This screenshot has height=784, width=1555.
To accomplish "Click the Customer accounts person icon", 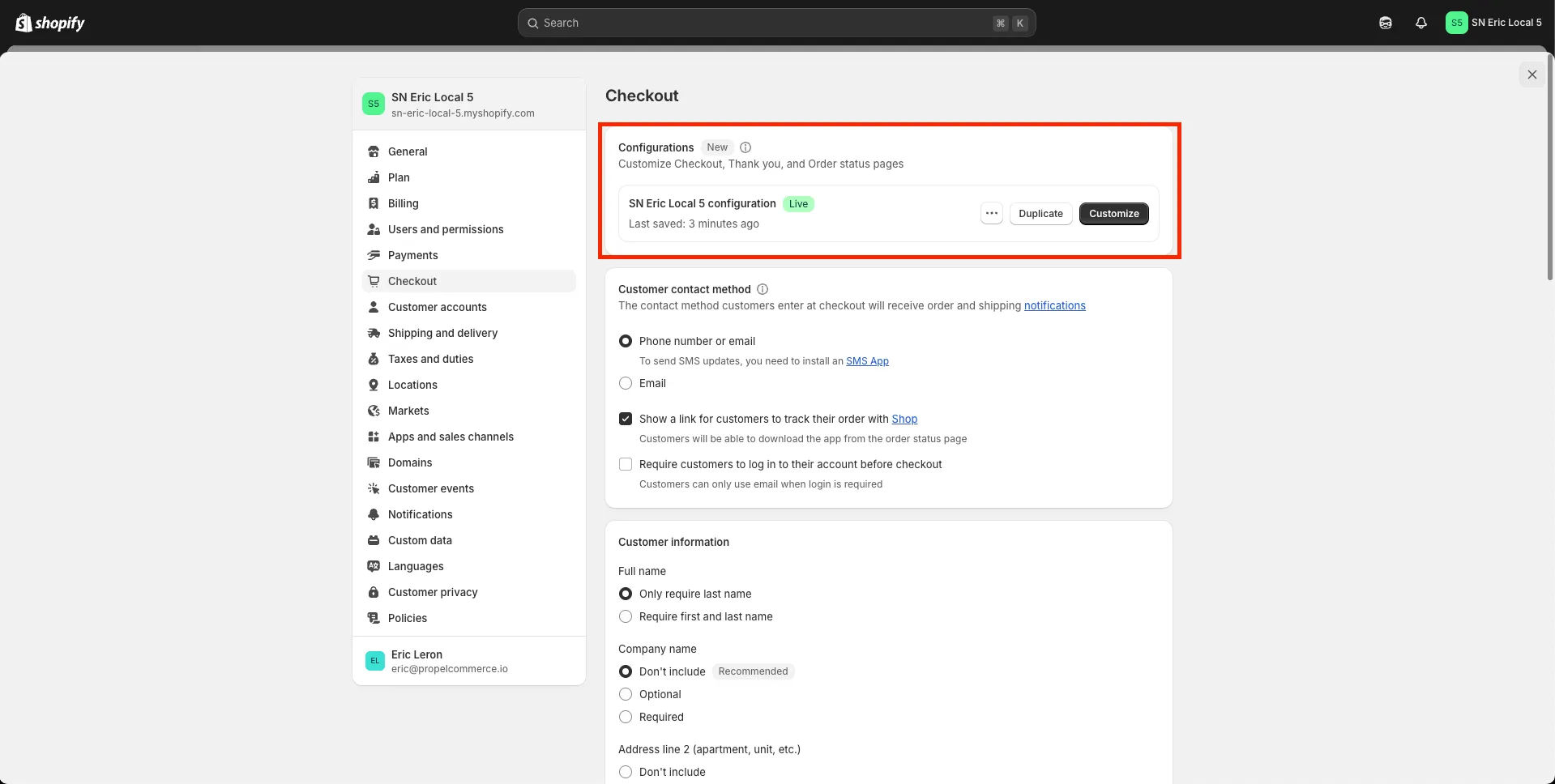I will [x=374, y=307].
